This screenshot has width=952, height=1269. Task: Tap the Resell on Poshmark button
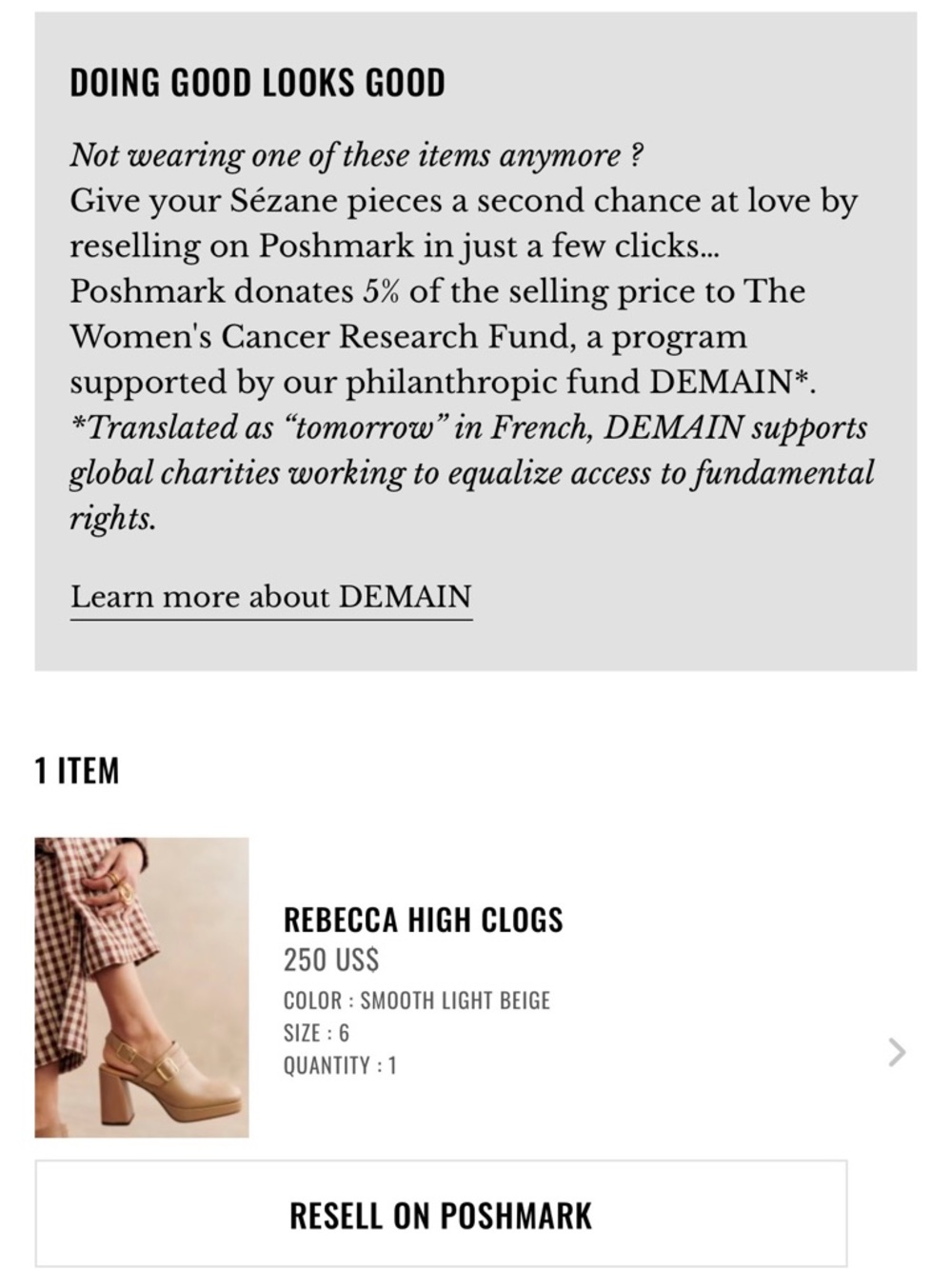(441, 1214)
